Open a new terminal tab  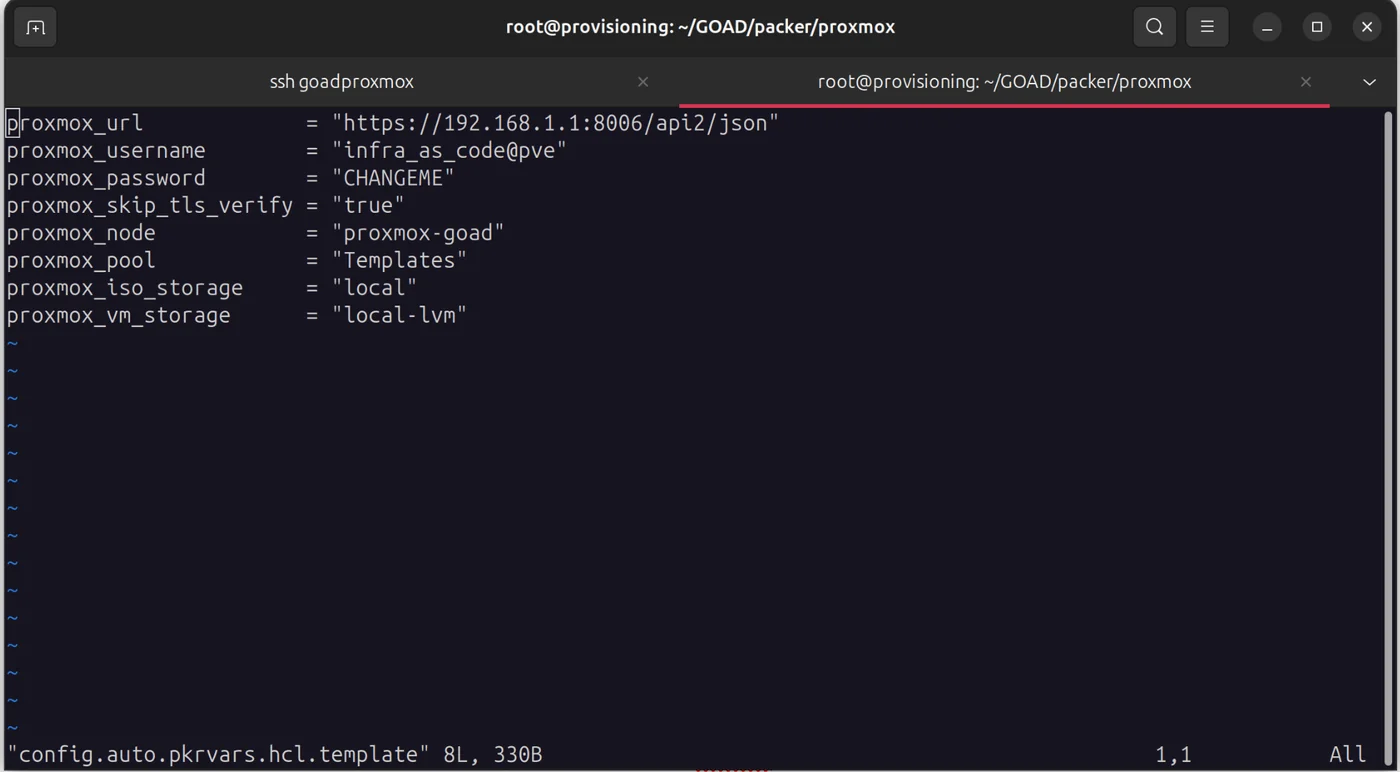(x=35, y=27)
